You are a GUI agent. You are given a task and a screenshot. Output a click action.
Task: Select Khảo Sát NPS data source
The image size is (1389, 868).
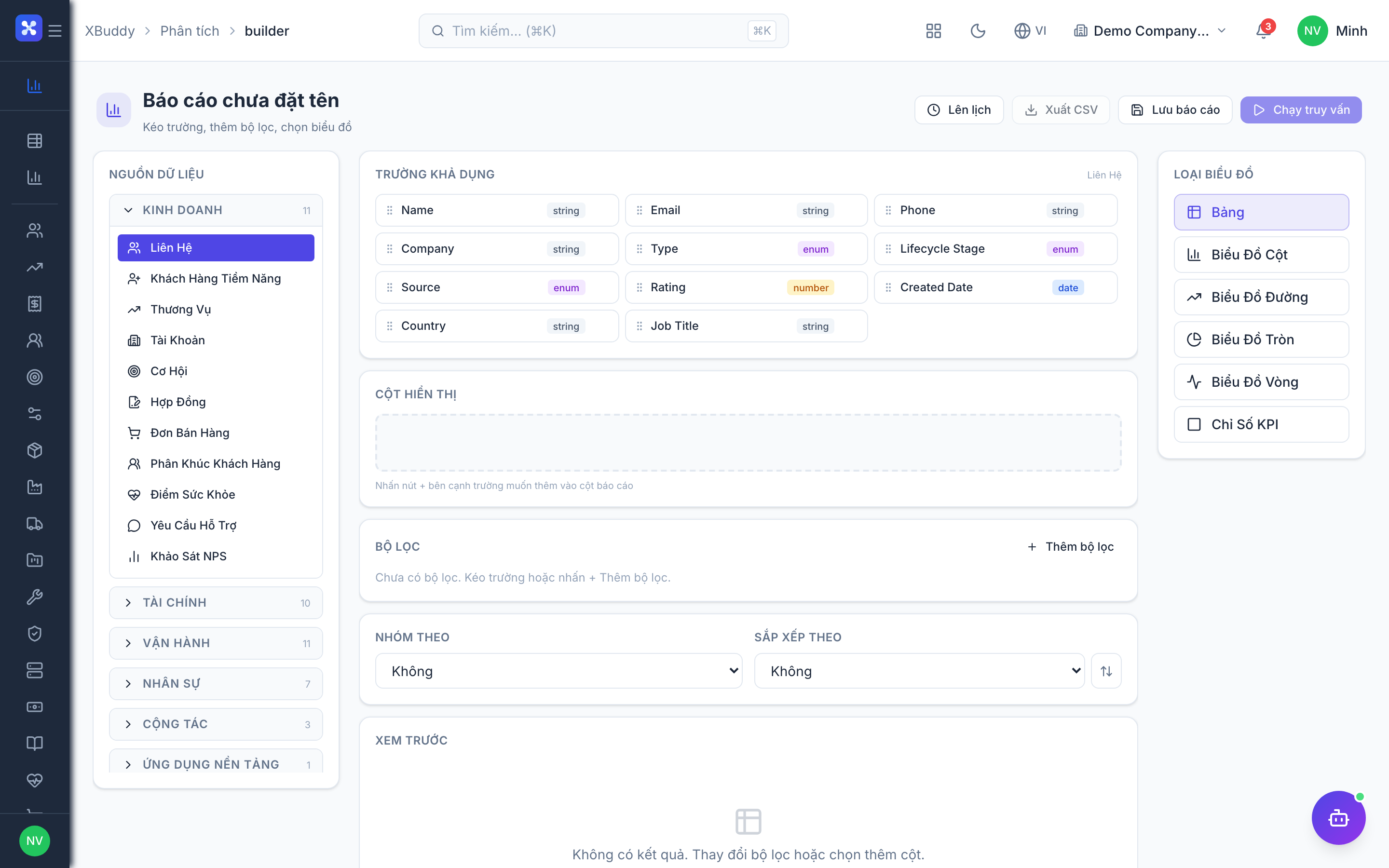pos(216,556)
